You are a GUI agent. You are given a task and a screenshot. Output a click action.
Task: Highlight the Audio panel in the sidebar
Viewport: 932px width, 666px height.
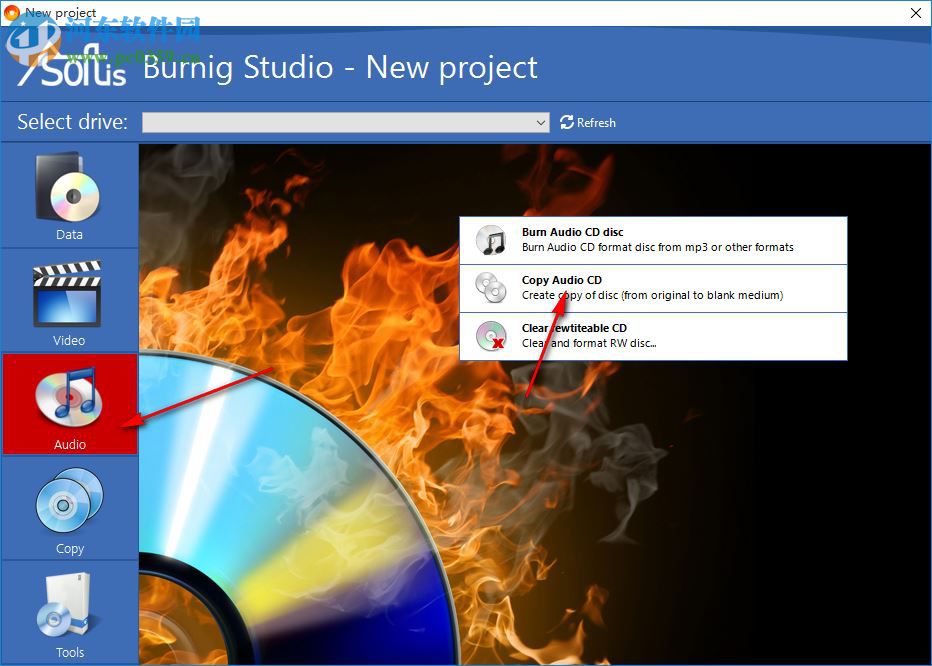[68, 404]
